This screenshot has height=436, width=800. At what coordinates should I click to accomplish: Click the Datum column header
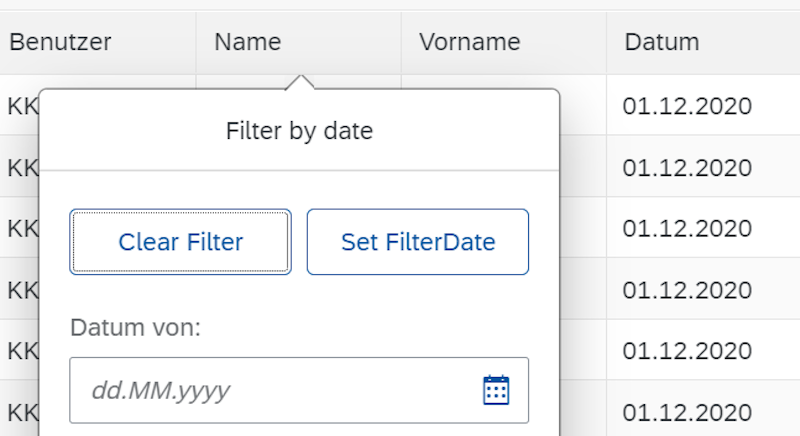pos(662,42)
